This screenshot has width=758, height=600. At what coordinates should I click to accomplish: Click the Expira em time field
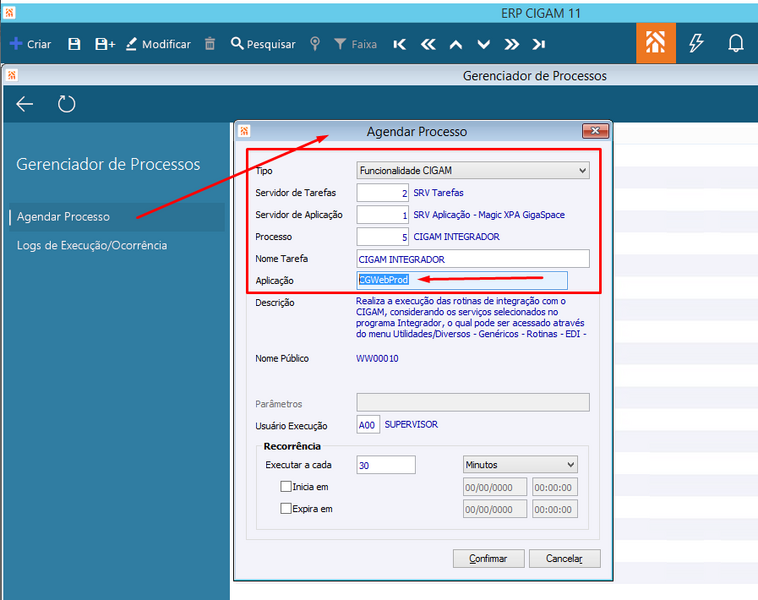pos(554,509)
